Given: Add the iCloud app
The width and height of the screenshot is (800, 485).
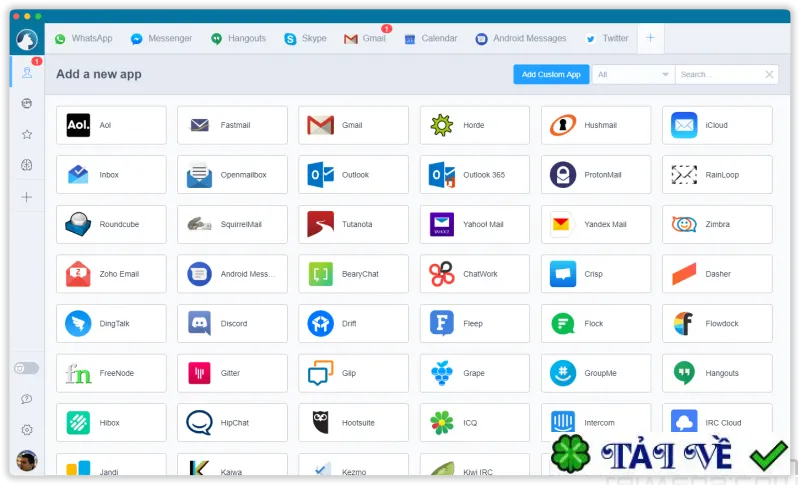Looking at the screenshot, I should point(717,125).
